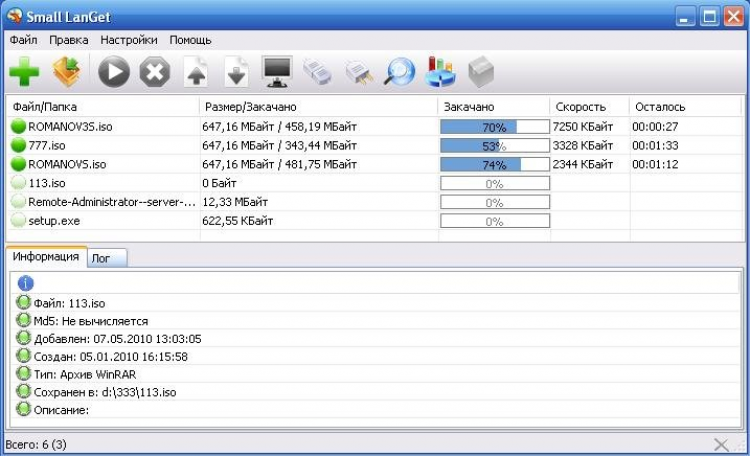Click remaining time 00:01:12

pos(655,165)
